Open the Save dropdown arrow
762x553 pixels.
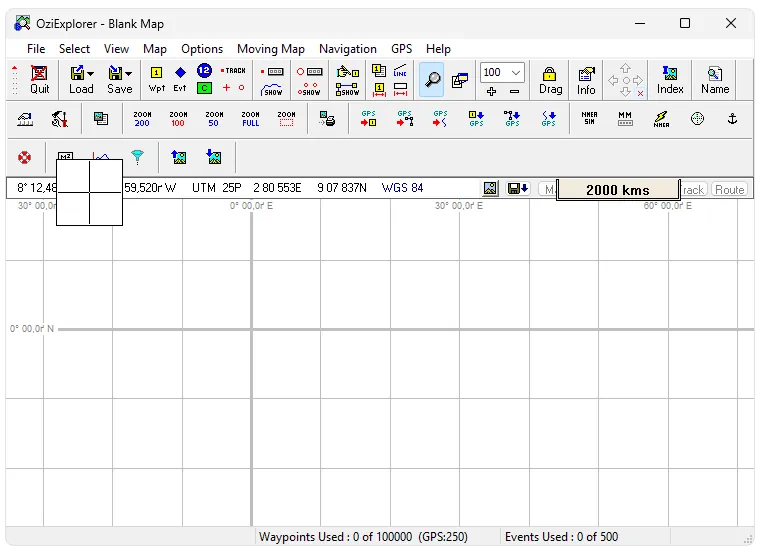pyautogui.click(x=128, y=74)
